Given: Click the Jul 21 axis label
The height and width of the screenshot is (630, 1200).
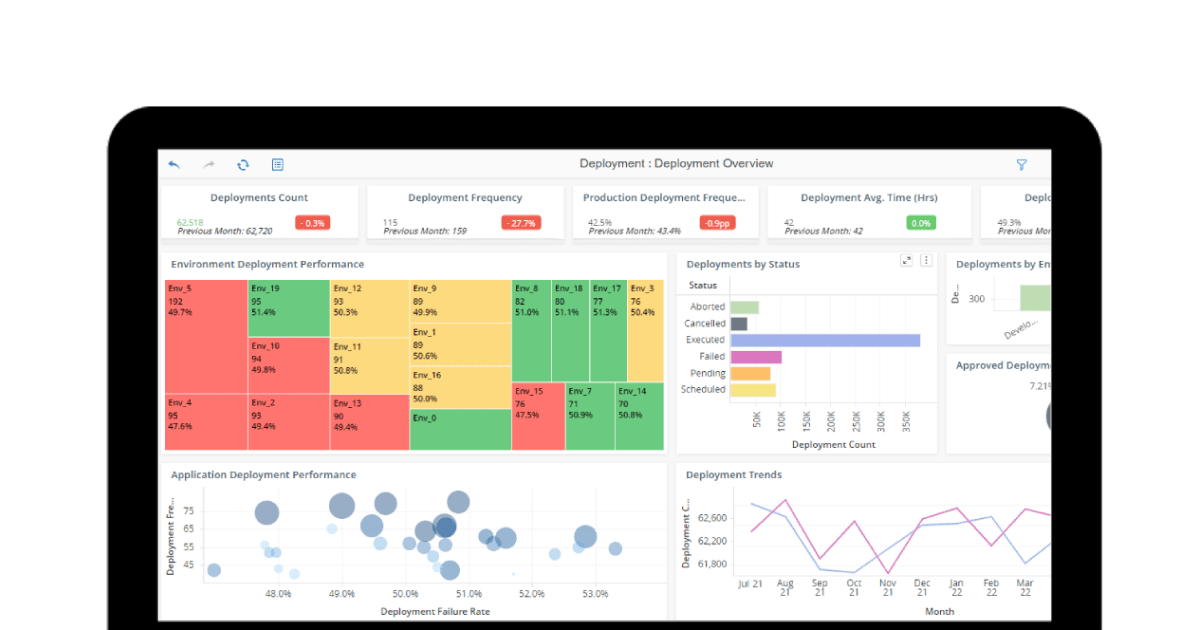Looking at the screenshot, I should click(x=751, y=582).
